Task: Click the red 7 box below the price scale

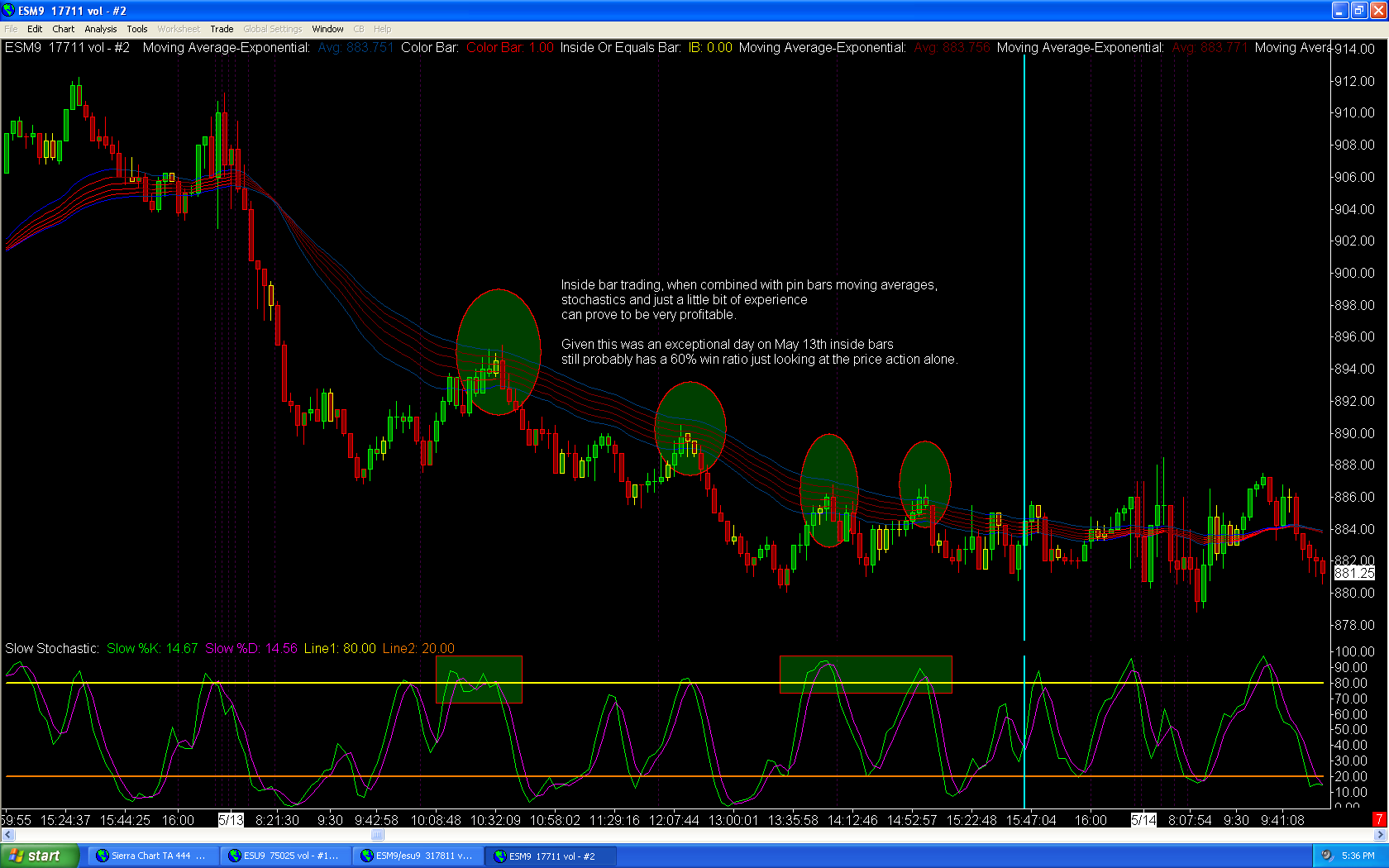Action: 1379,819
